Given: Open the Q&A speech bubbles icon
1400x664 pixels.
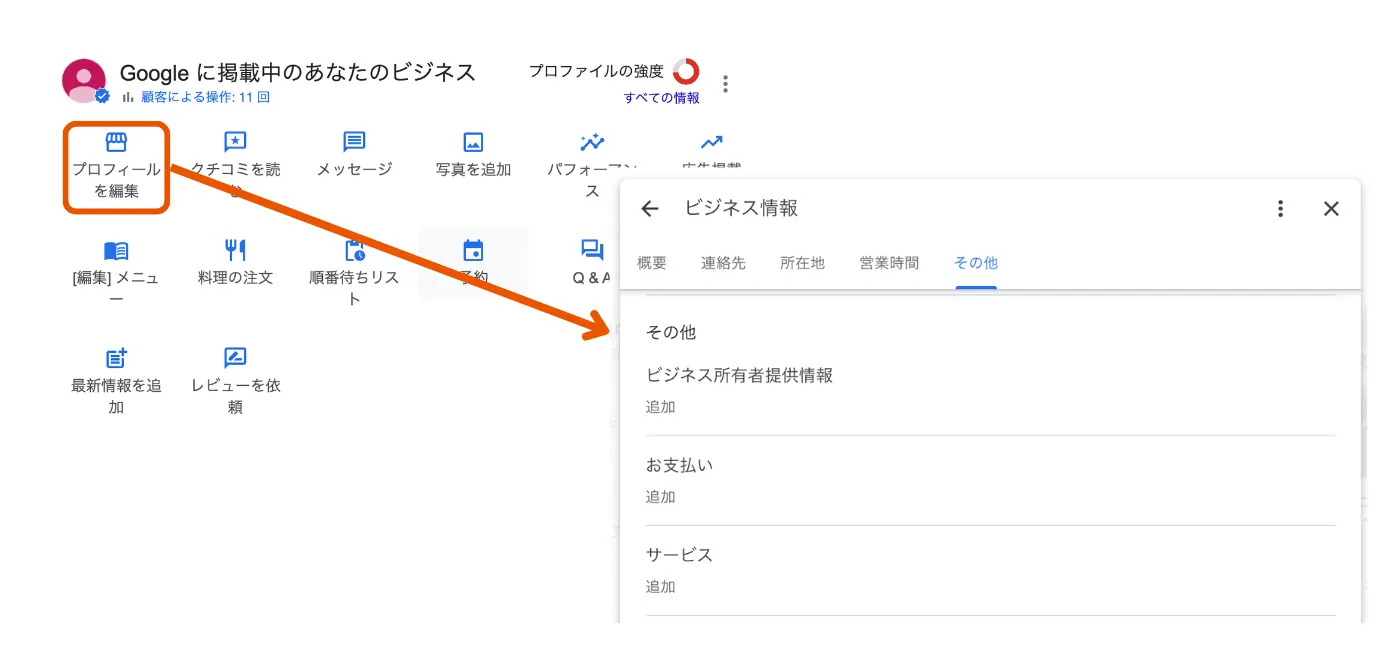Looking at the screenshot, I should pyautogui.click(x=592, y=250).
